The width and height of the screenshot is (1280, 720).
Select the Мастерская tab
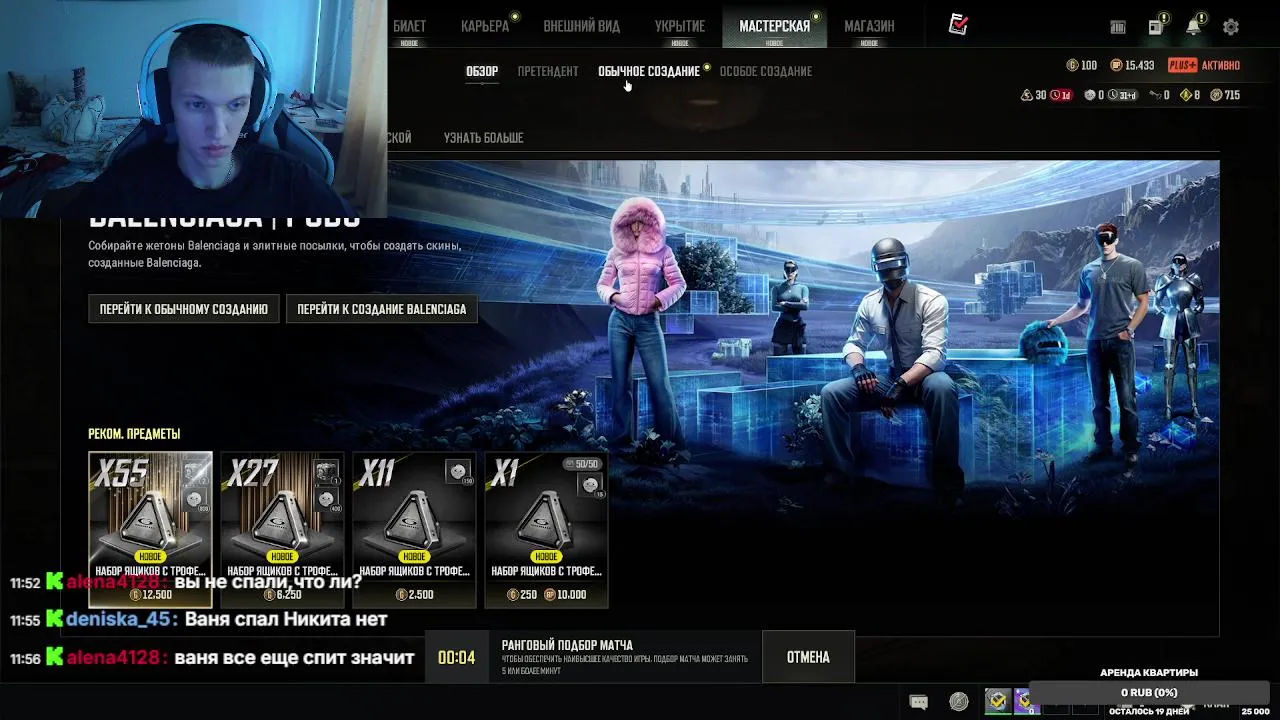pos(774,26)
